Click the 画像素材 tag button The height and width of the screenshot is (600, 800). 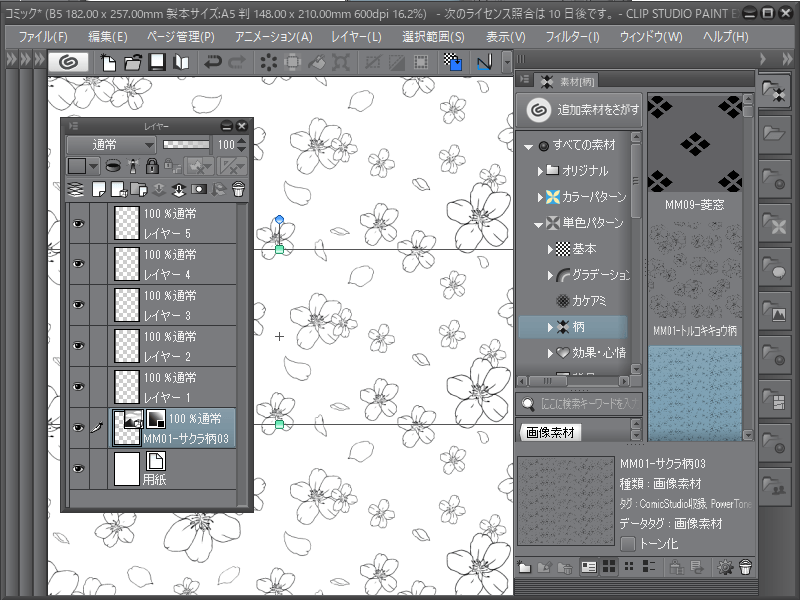(x=551, y=432)
